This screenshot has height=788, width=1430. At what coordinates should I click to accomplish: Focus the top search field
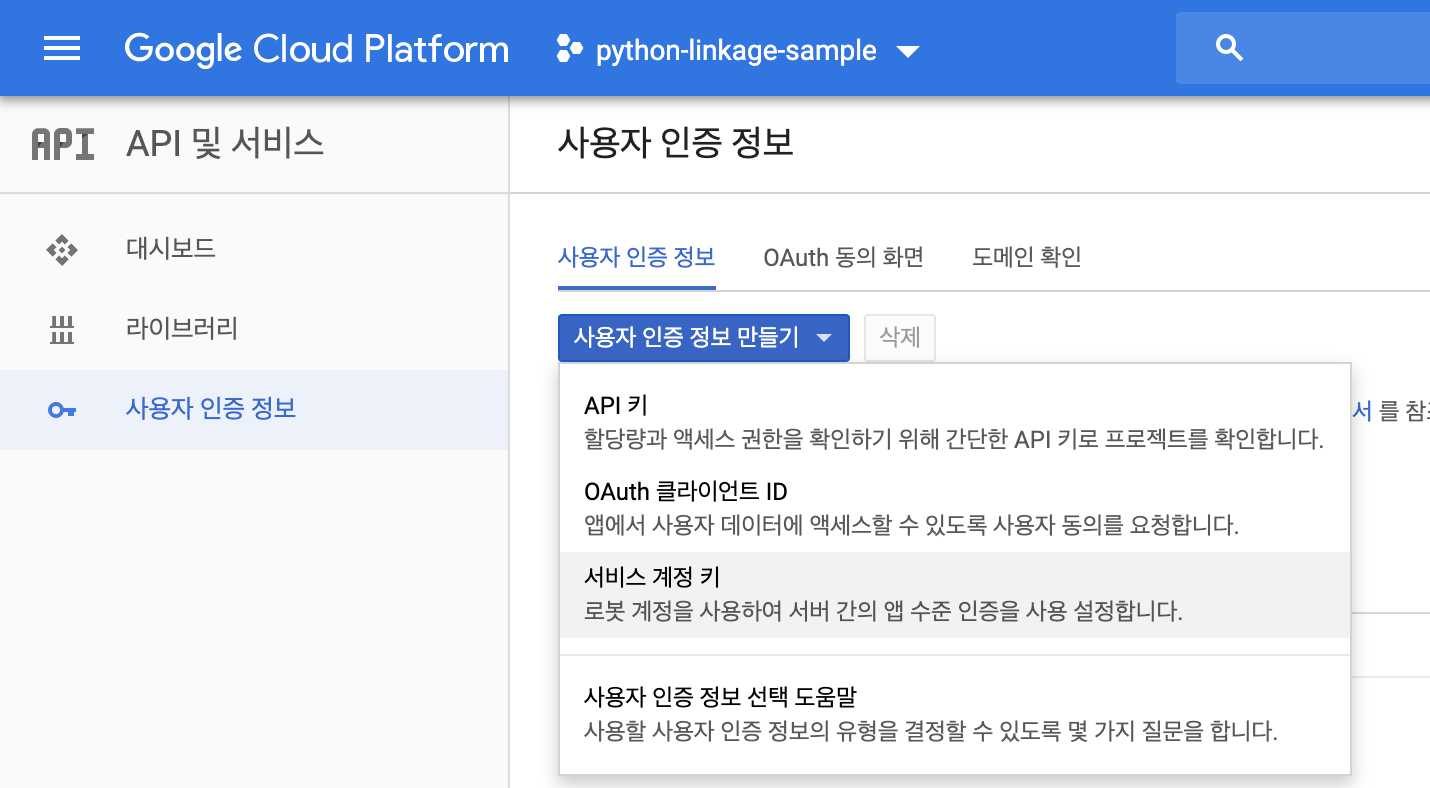(x=1303, y=48)
